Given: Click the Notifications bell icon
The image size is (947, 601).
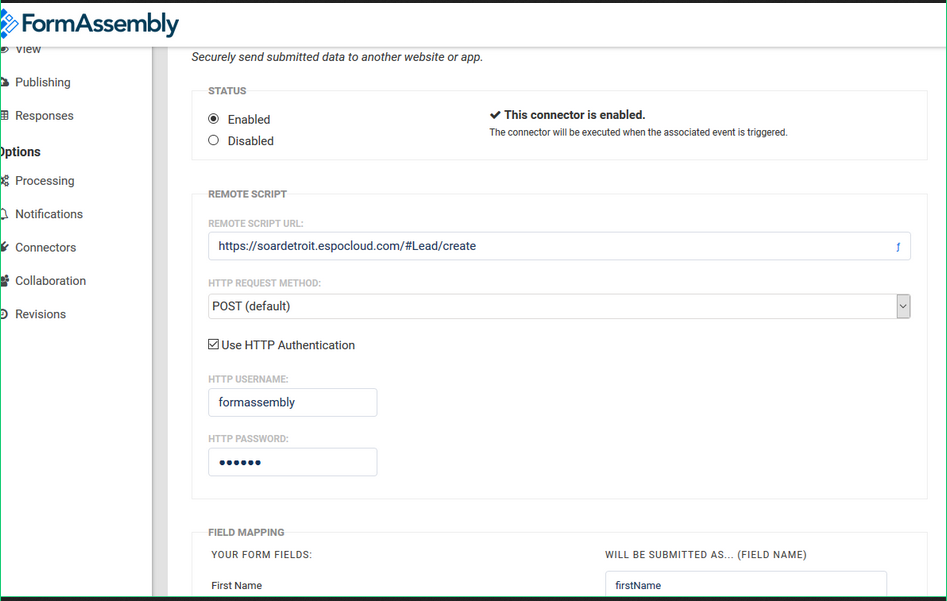Looking at the screenshot, I should click(5, 214).
